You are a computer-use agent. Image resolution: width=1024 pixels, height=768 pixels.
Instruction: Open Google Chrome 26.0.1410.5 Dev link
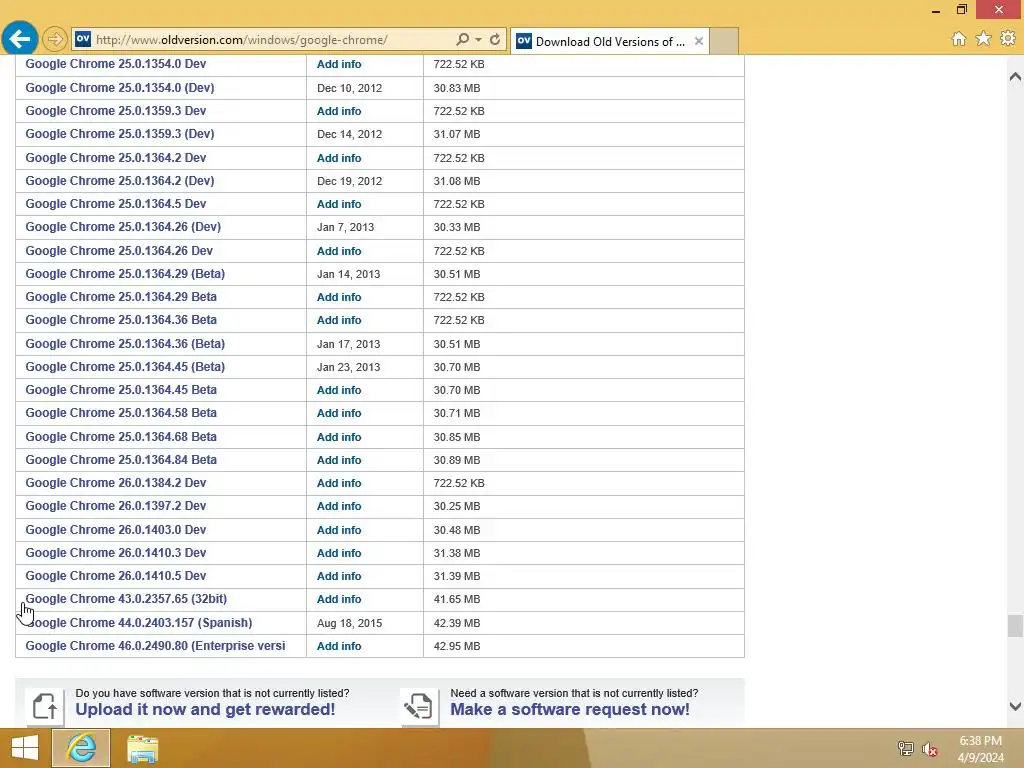[116, 576]
